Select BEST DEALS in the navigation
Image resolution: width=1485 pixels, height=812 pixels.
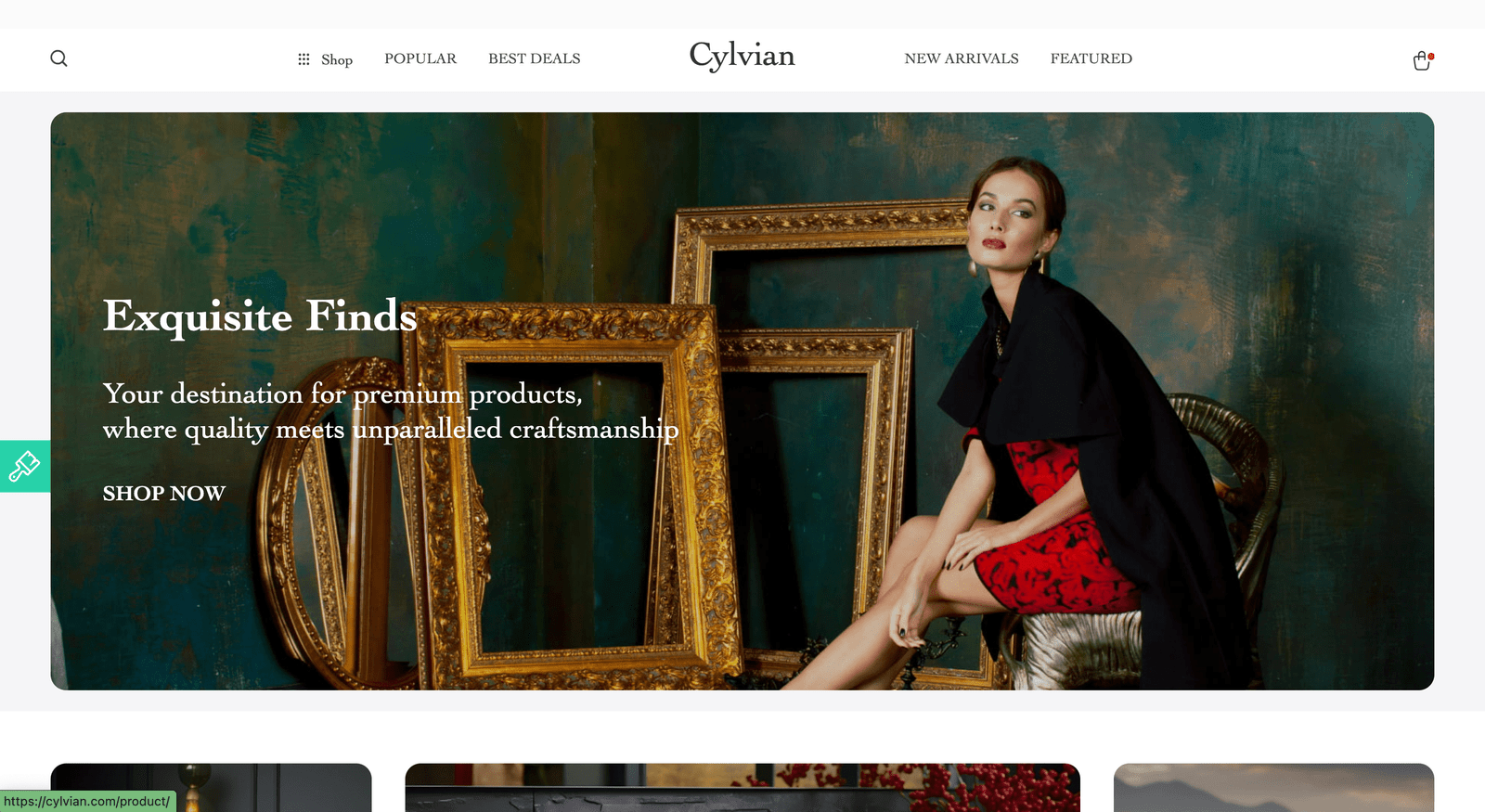pyautogui.click(x=535, y=58)
